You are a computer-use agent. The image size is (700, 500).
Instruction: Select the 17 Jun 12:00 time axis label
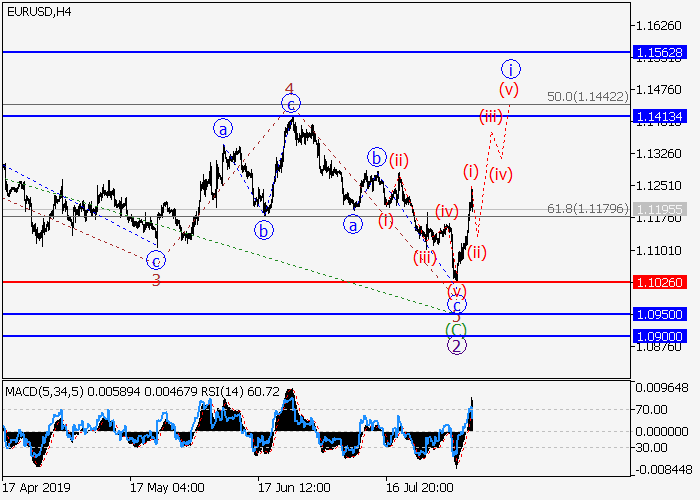[294, 488]
